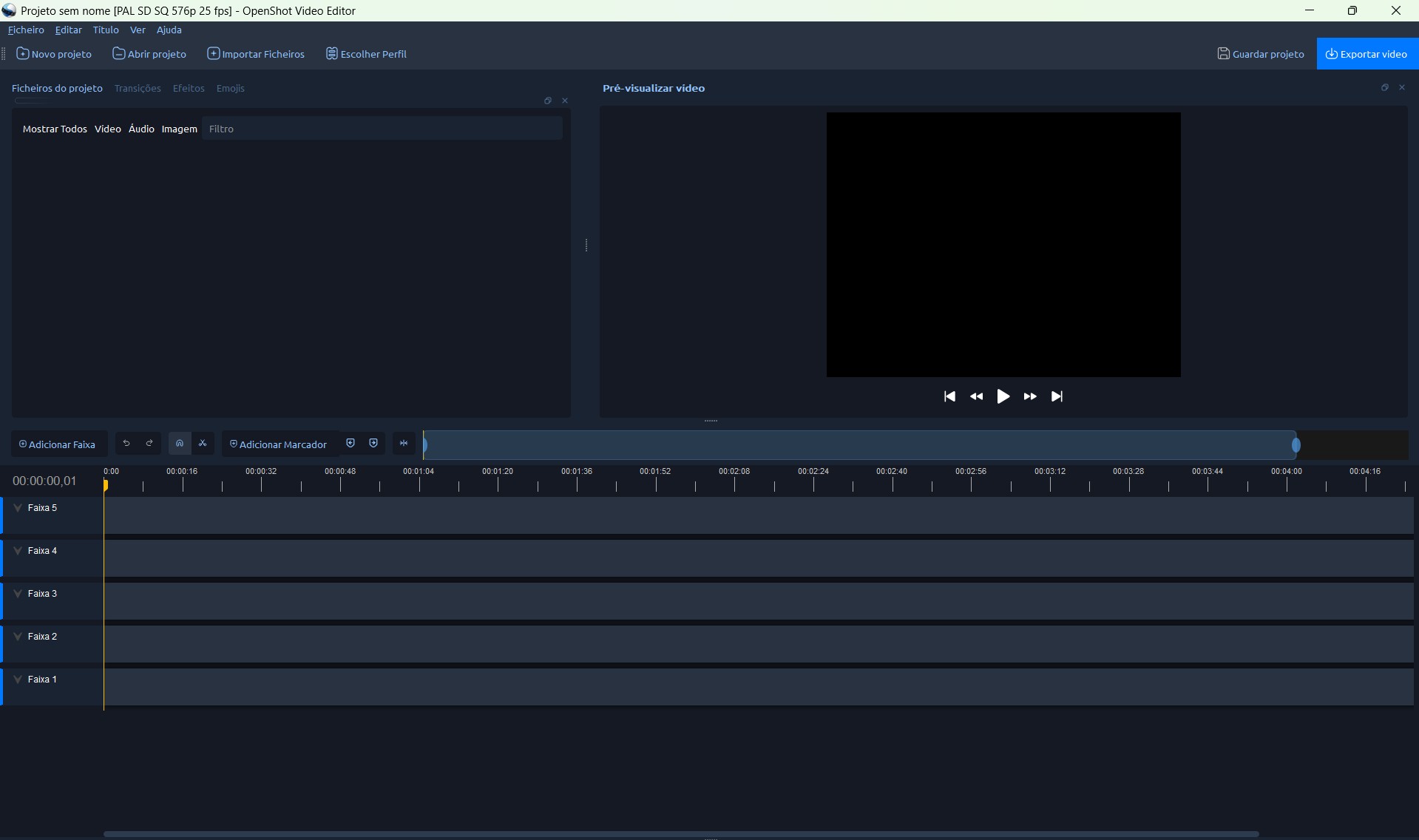
Task: Jump to the start of the video
Action: (950, 396)
